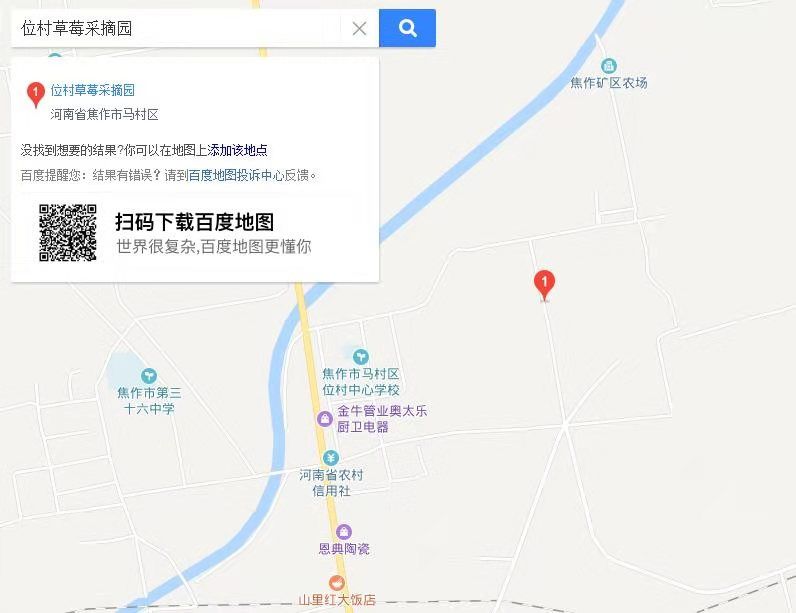Clear the search box text
The image size is (796, 613).
[359, 28]
